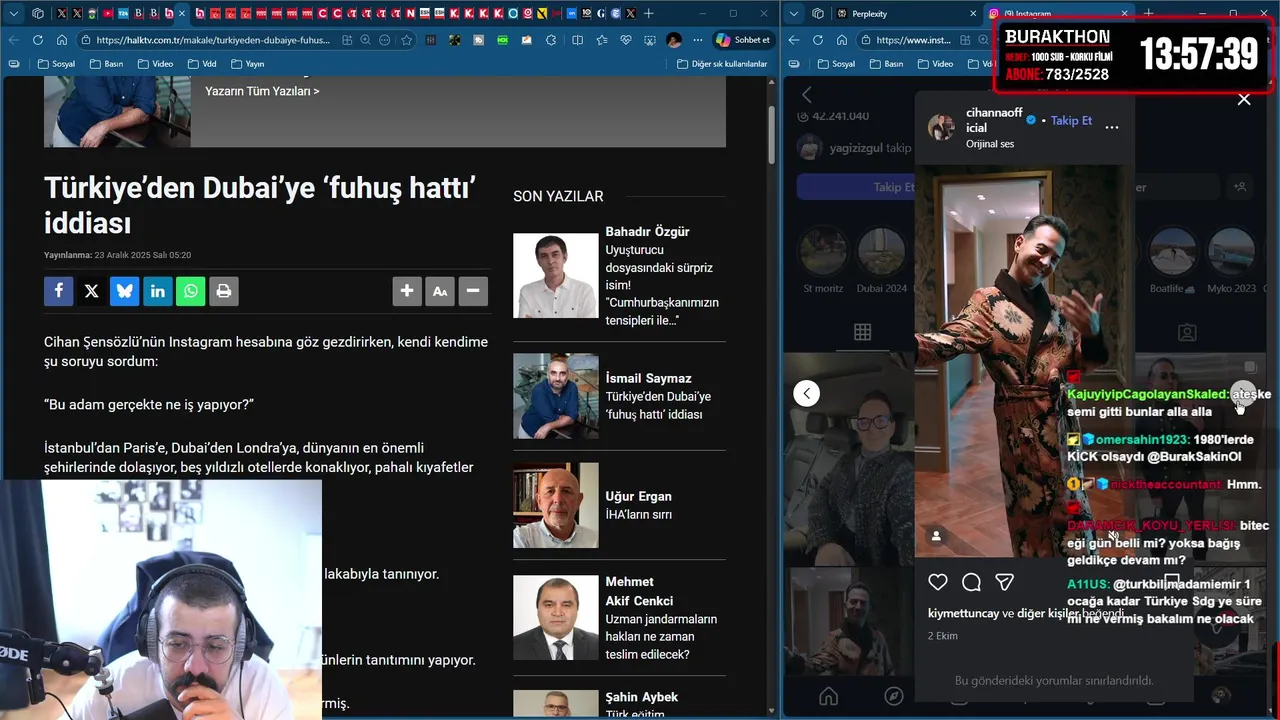1280x720 pixels.
Task: Open Basın bookmarks folder in left browser
Action: [106, 64]
